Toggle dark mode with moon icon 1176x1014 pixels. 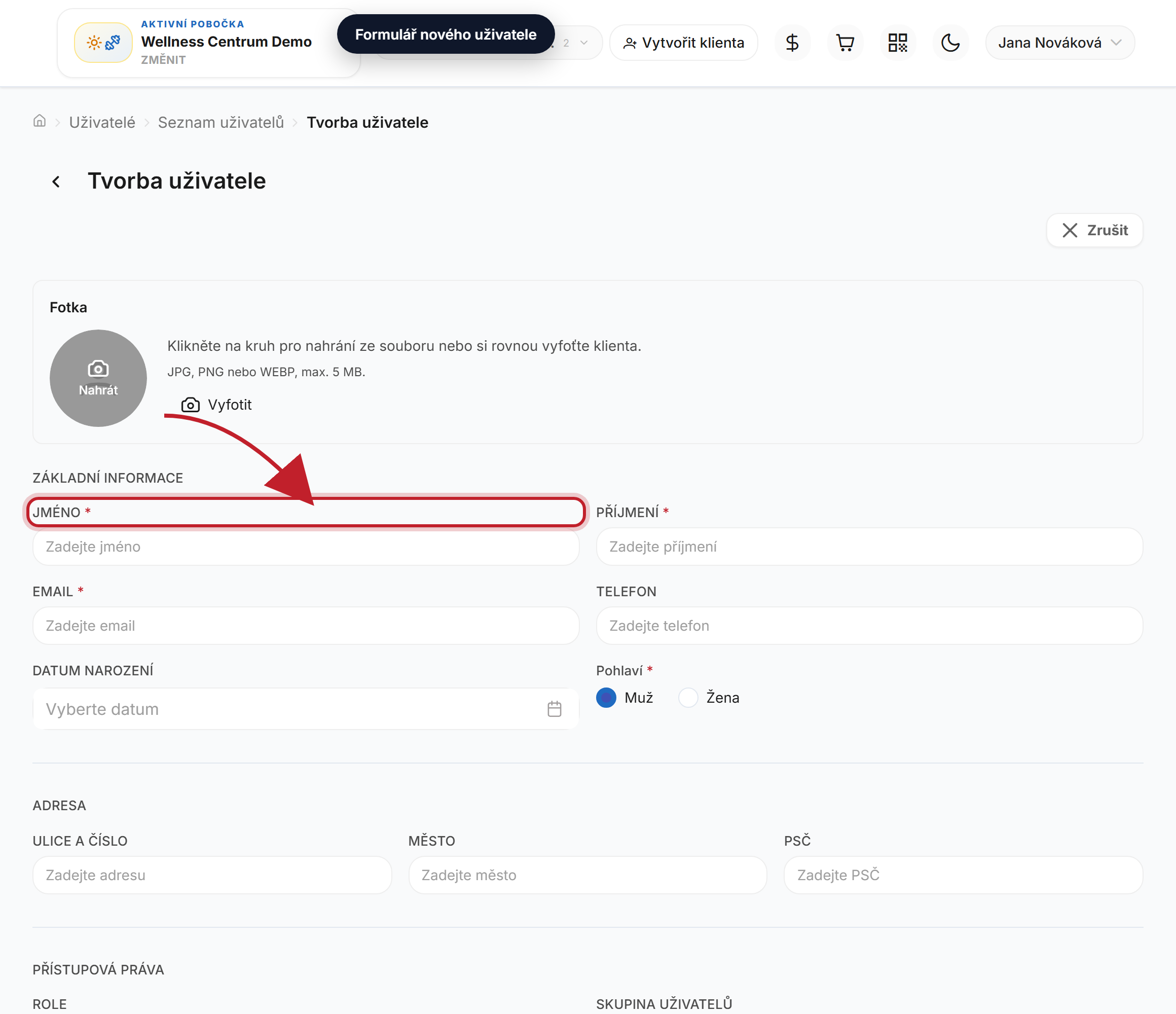(950, 43)
